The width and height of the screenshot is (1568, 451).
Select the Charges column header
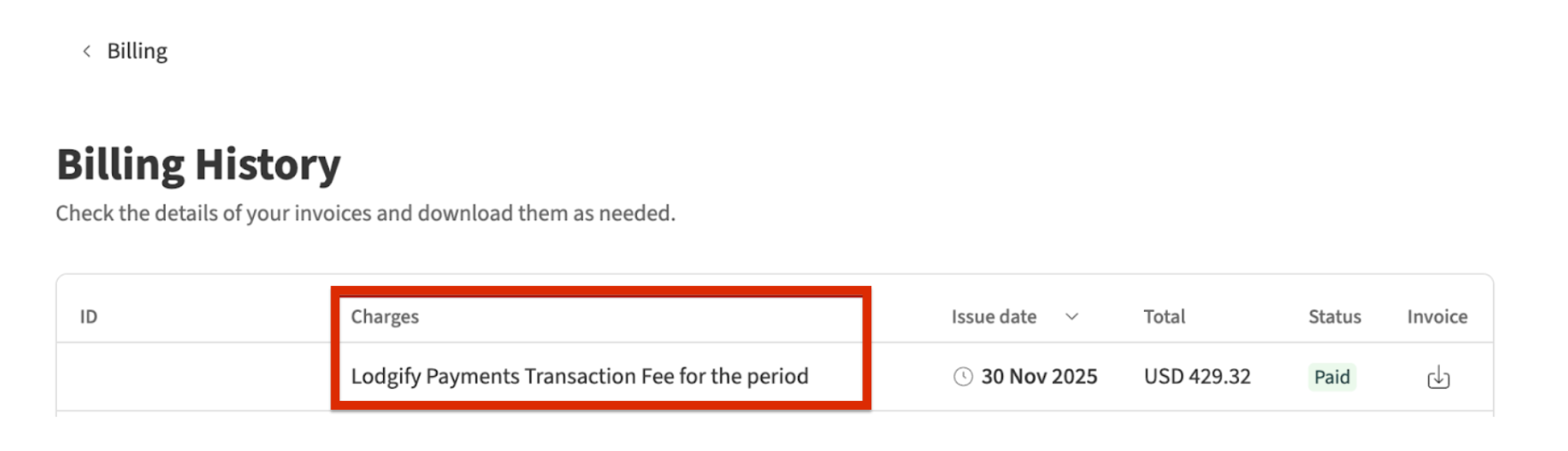click(x=385, y=317)
